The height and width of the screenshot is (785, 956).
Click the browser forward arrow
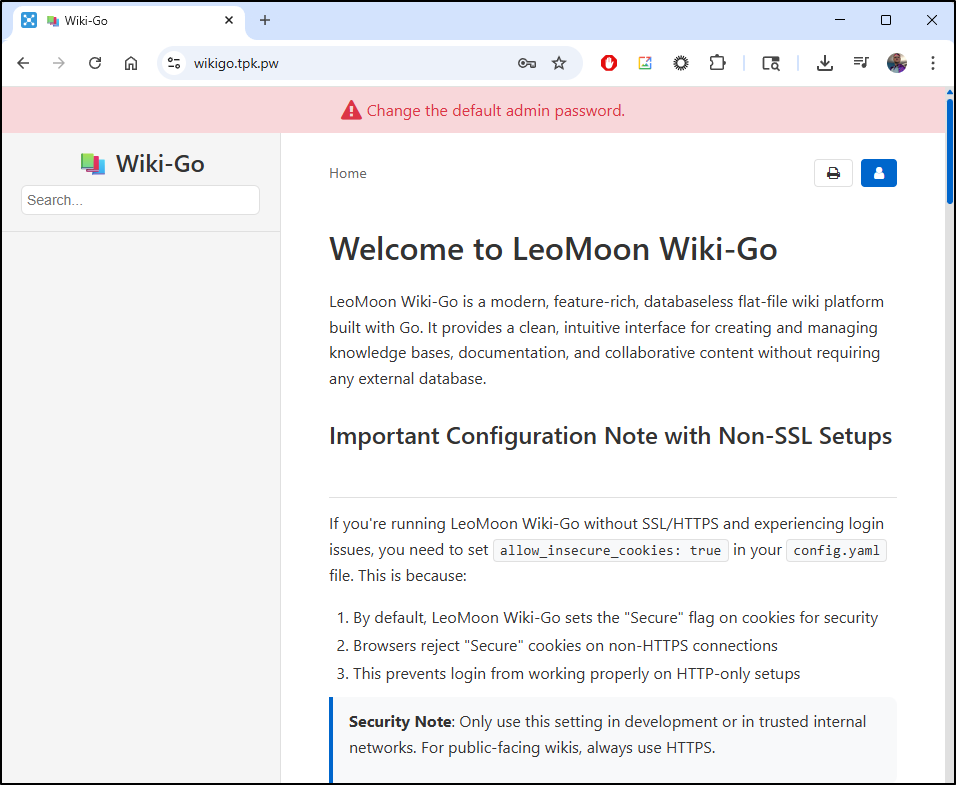pyautogui.click(x=59, y=63)
